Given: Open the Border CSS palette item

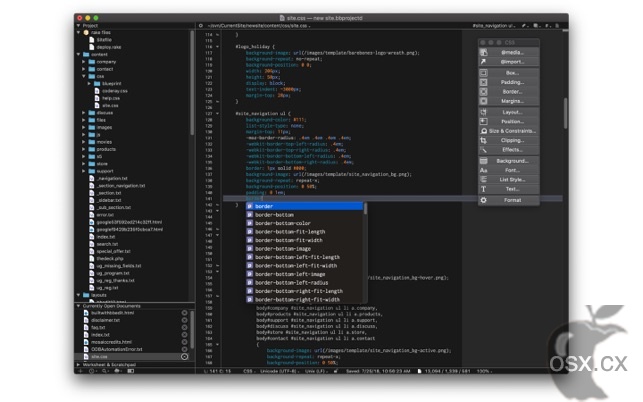Looking at the screenshot, I should (508, 92).
